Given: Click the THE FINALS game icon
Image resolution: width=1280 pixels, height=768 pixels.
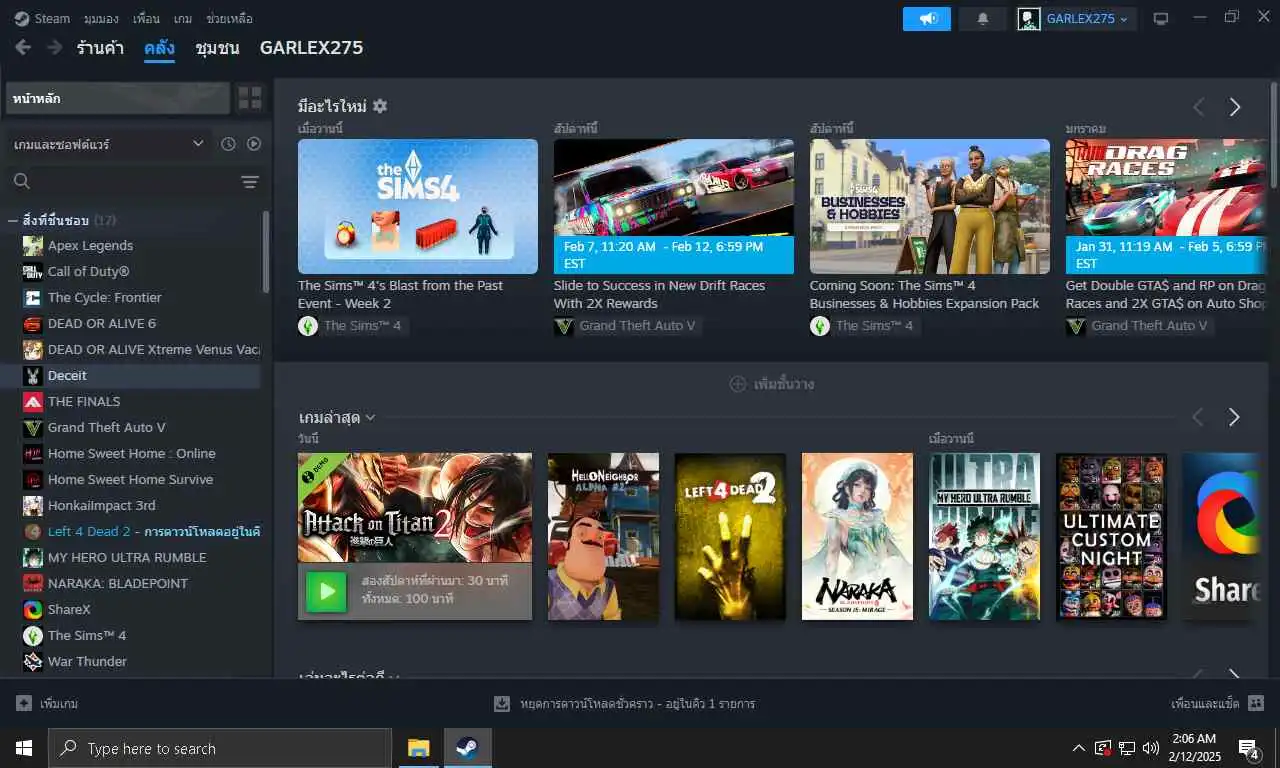Looking at the screenshot, I should pos(33,402).
